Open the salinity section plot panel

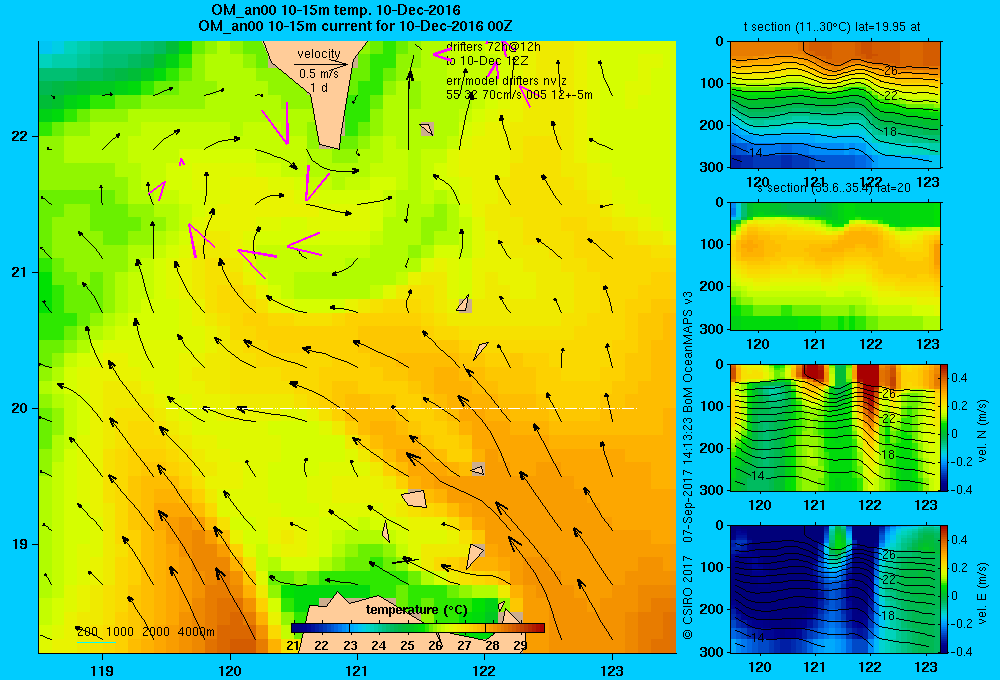click(835, 266)
